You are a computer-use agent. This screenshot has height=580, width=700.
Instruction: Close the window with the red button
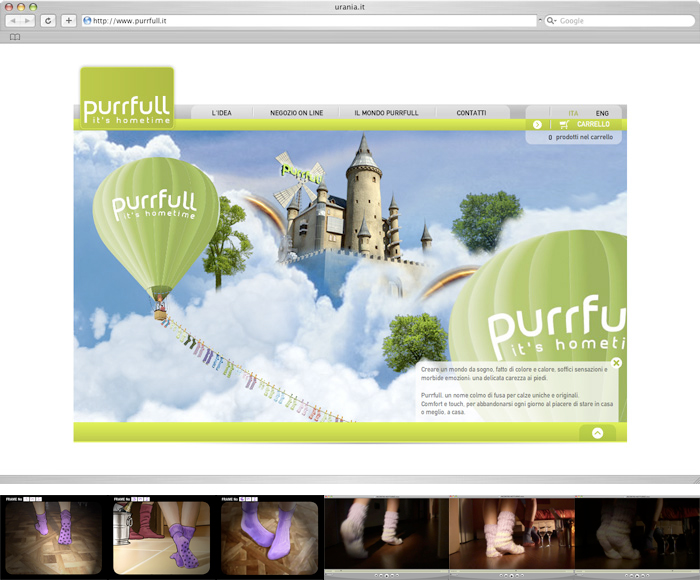(x=8, y=7)
